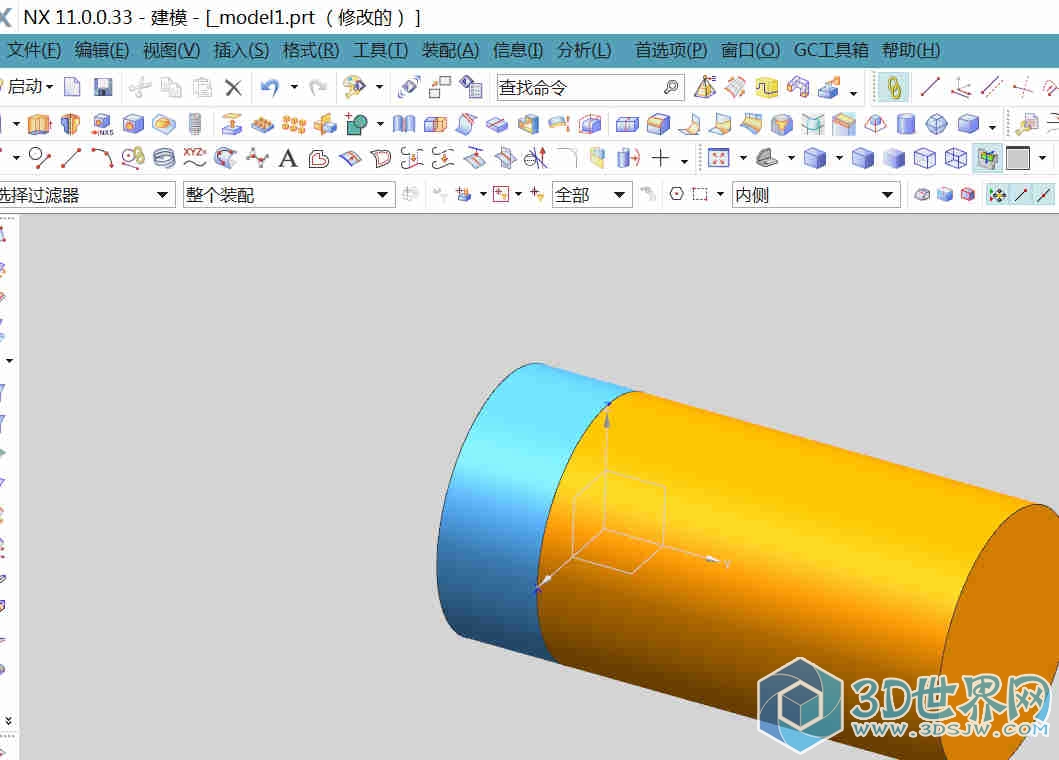Image resolution: width=1059 pixels, height=760 pixels.
Task: Undo the last action with the blue arrow
Action: click(x=270, y=87)
